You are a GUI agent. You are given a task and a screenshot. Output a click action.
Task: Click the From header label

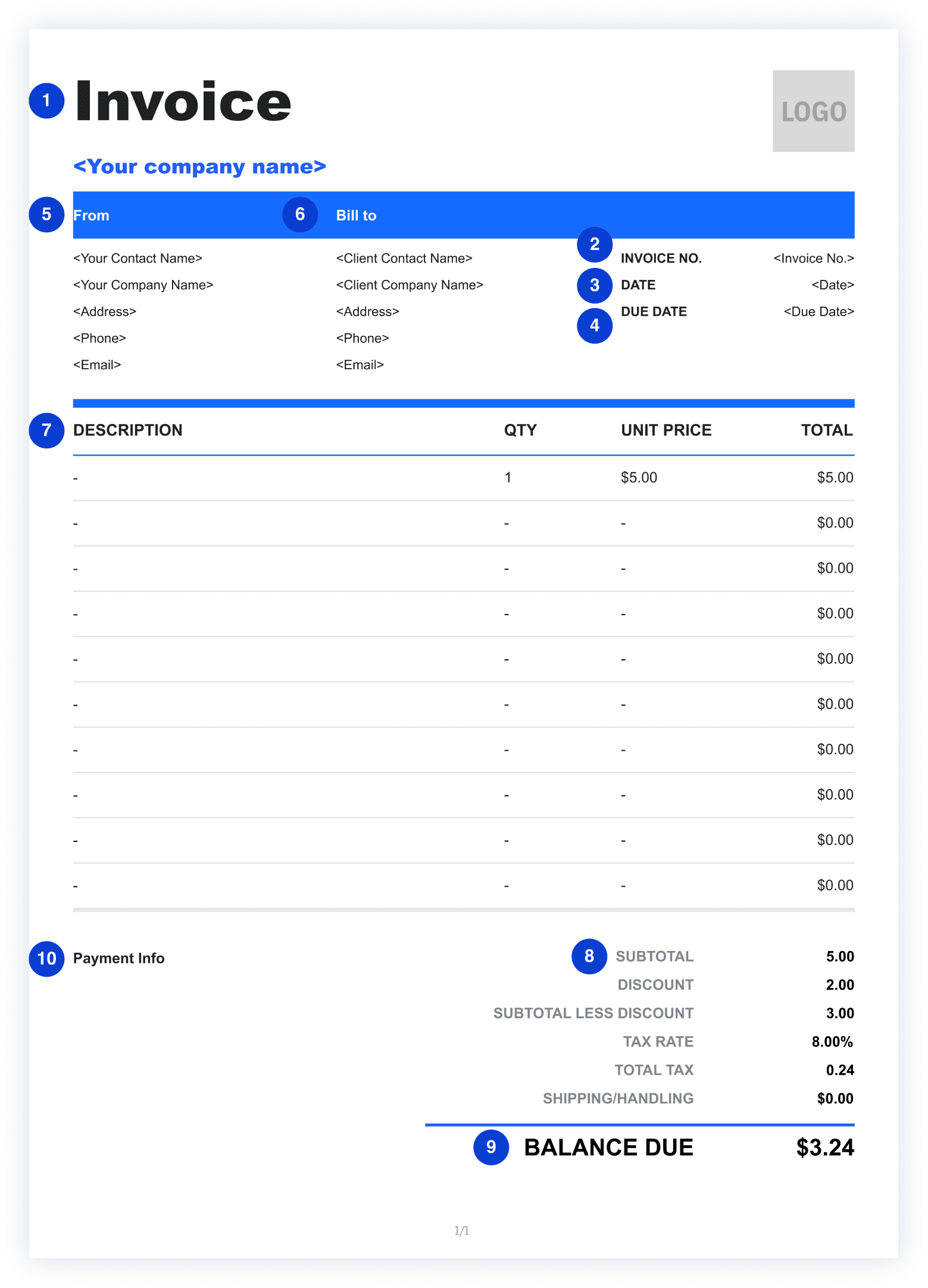pos(91,216)
